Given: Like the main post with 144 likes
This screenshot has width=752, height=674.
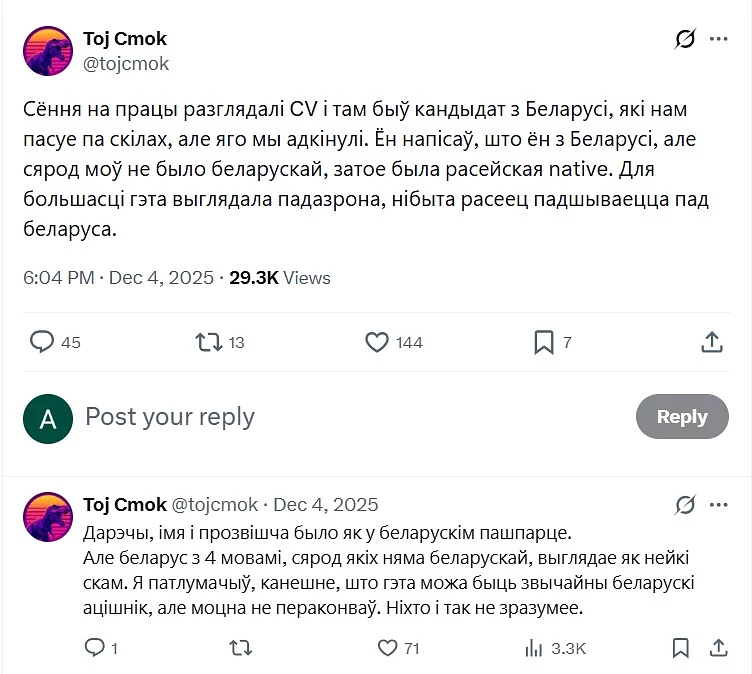Looking at the screenshot, I should tap(377, 342).
